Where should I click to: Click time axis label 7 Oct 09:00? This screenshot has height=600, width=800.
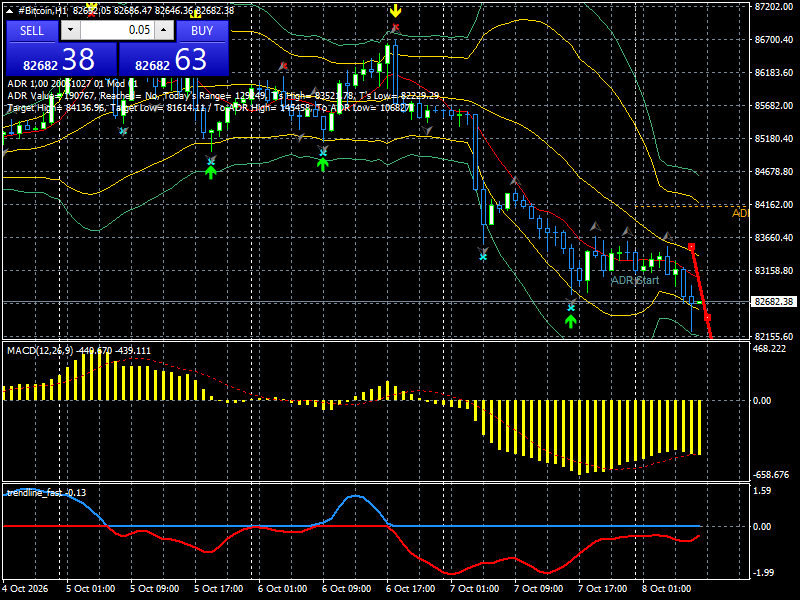pos(538,588)
